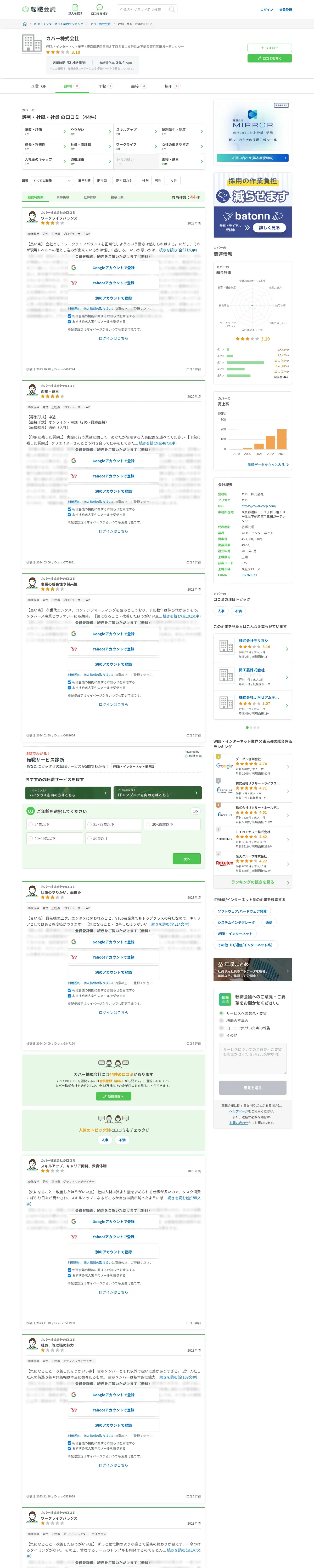Click the search magnifier icon in the header
Image resolution: width=314 pixels, height=1568 pixels.
(172, 10)
